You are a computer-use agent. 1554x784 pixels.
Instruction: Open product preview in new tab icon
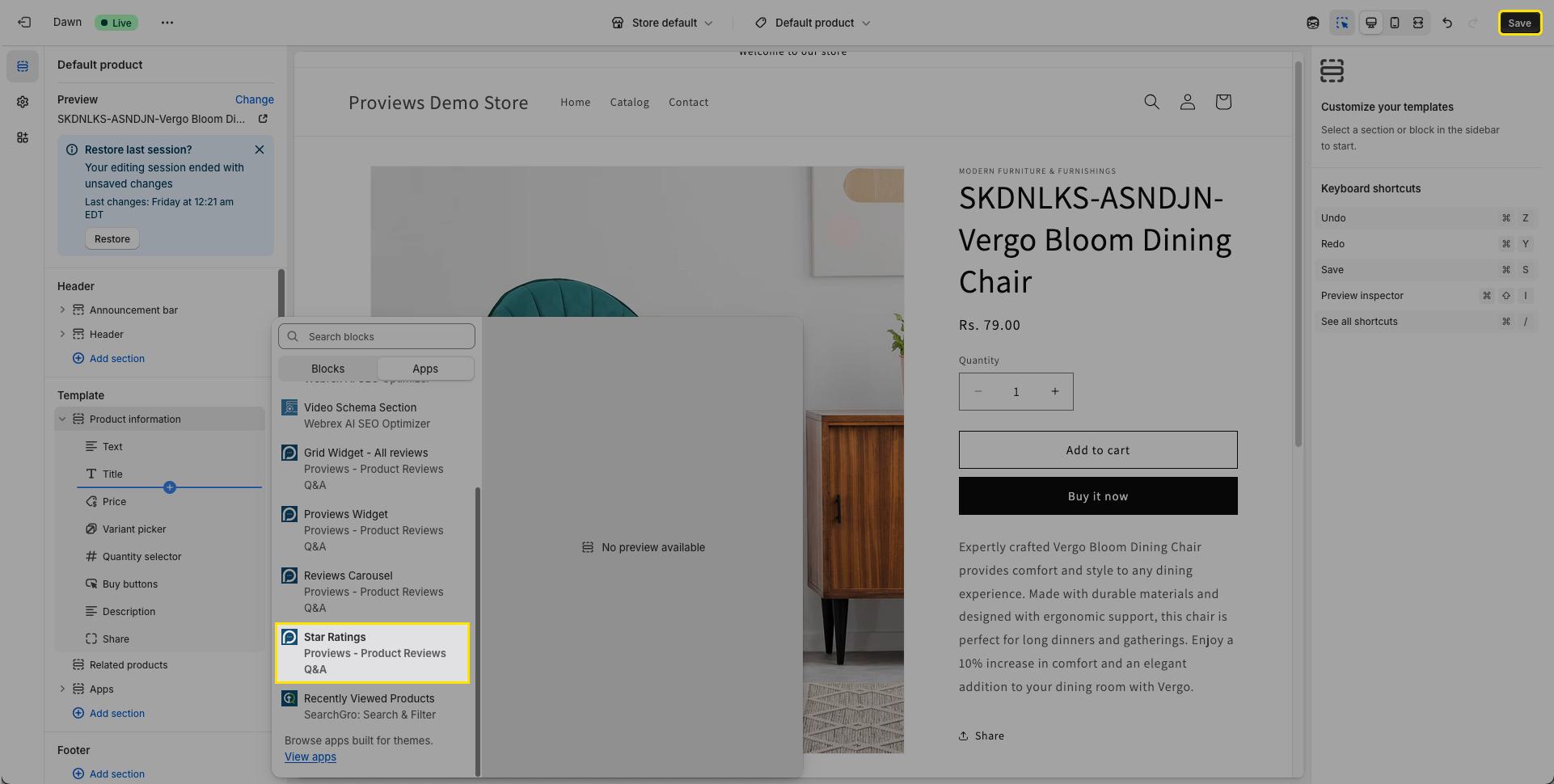point(263,119)
